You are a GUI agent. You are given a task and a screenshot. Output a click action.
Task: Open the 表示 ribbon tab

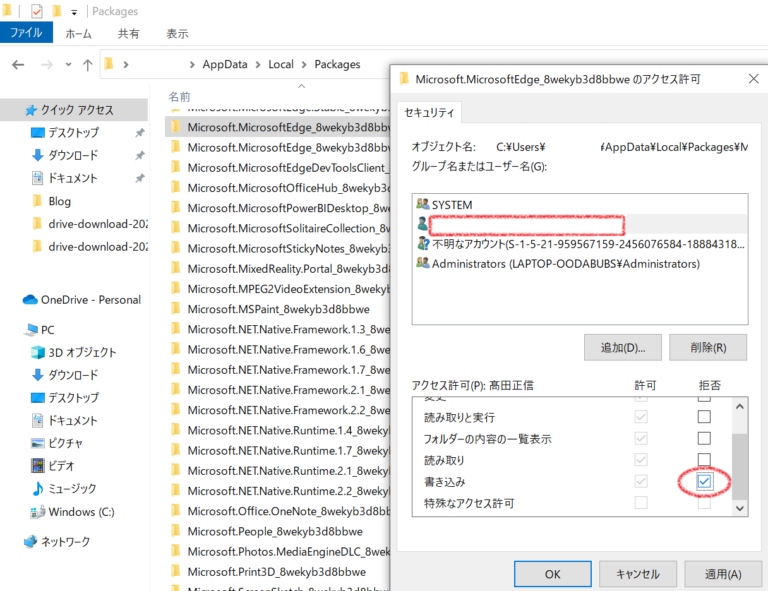pyautogui.click(x=177, y=33)
